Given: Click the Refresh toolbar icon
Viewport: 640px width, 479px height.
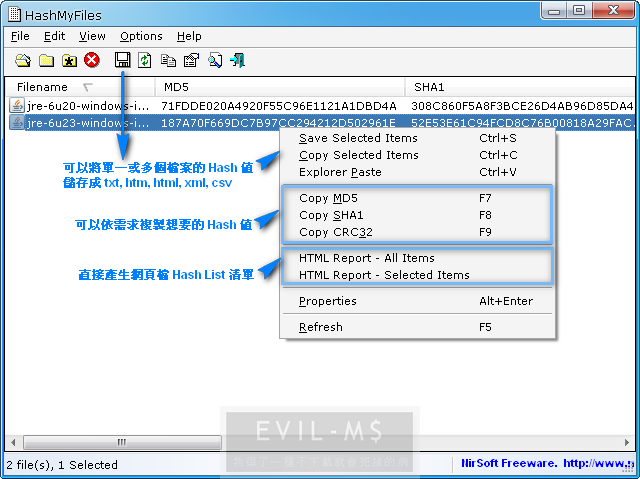Looking at the screenshot, I should [144, 60].
